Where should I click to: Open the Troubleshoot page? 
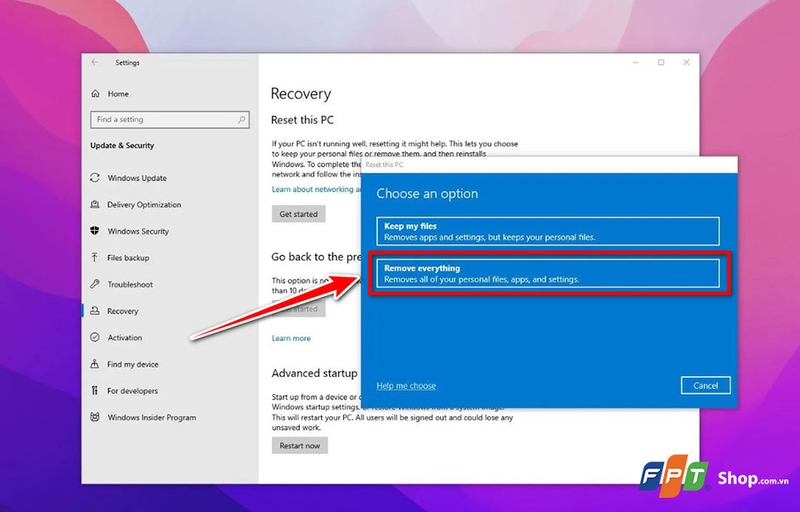(130, 284)
